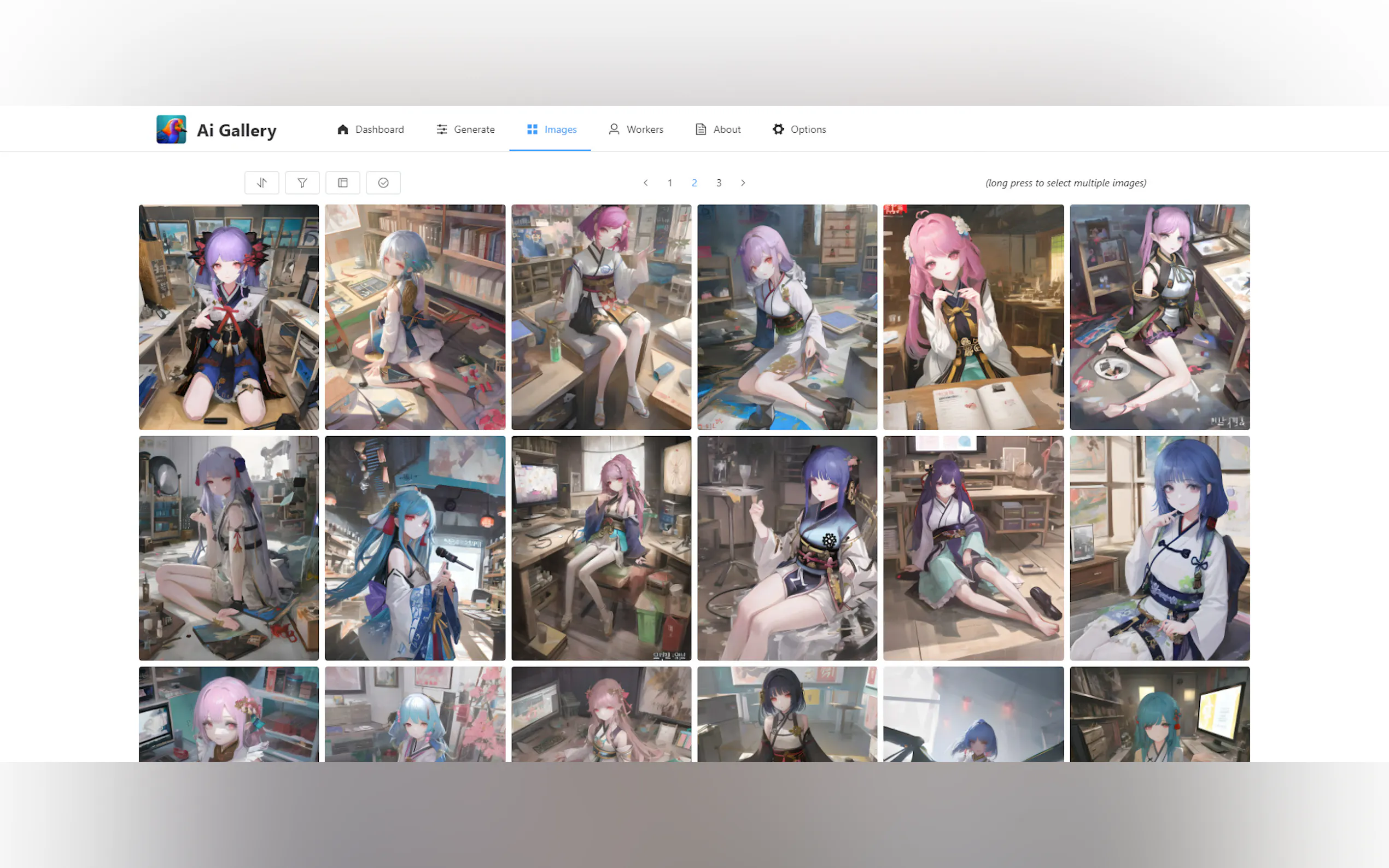Click the Generate sliders icon
The image size is (1389, 868).
[441, 129]
